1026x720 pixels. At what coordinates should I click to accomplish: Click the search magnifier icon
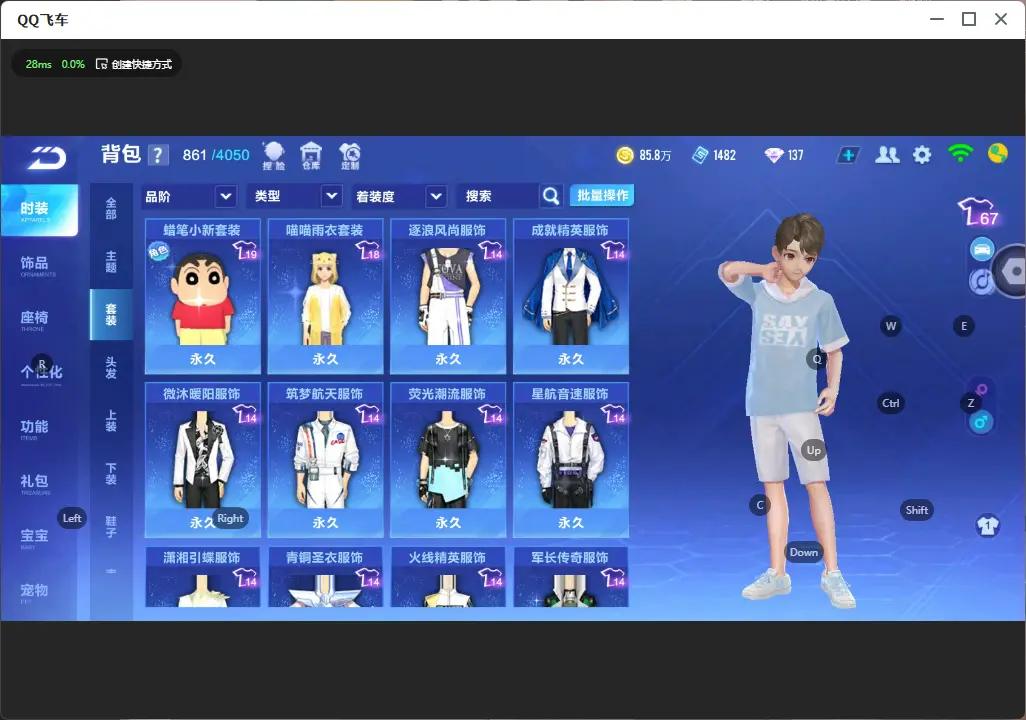pos(551,196)
